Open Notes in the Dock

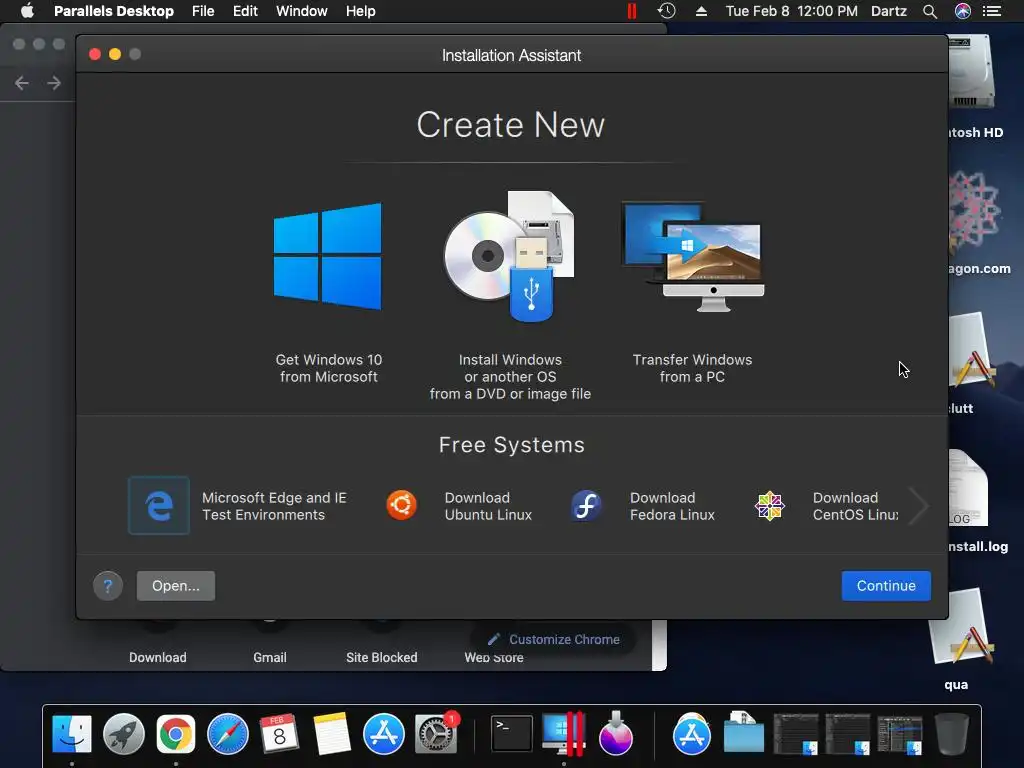[x=332, y=733]
